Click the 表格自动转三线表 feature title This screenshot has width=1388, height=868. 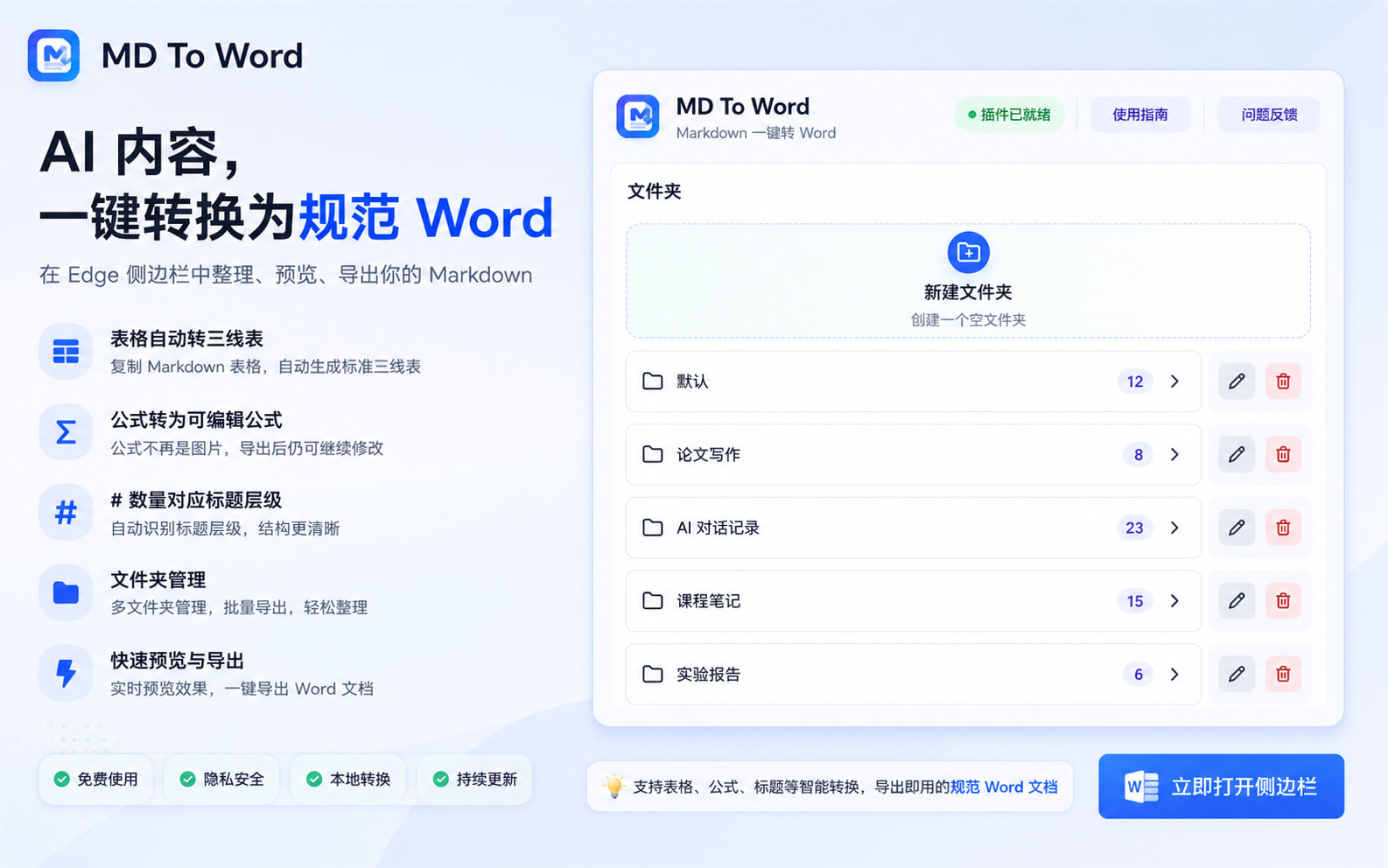(186, 339)
